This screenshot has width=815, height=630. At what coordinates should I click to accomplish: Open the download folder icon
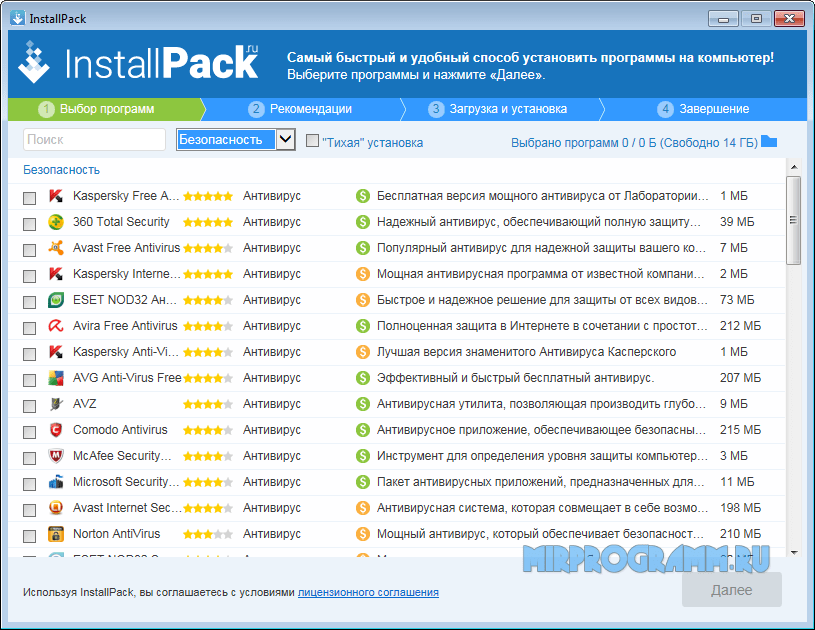(769, 141)
